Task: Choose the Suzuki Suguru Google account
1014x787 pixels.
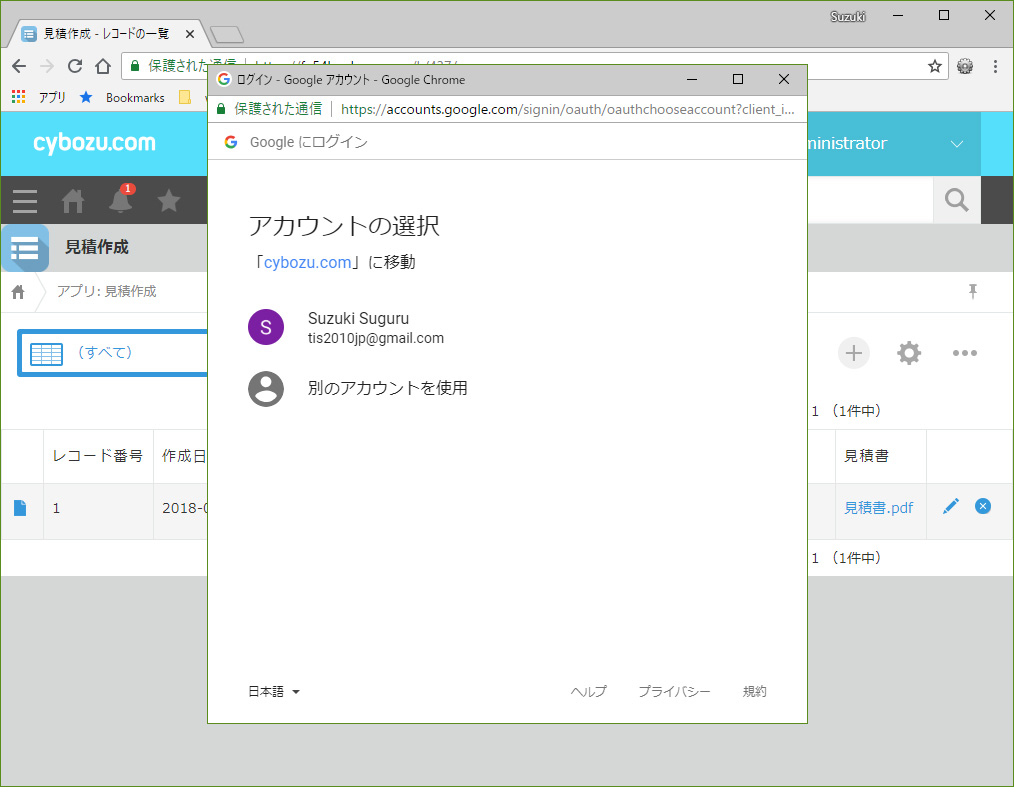Action: (346, 327)
